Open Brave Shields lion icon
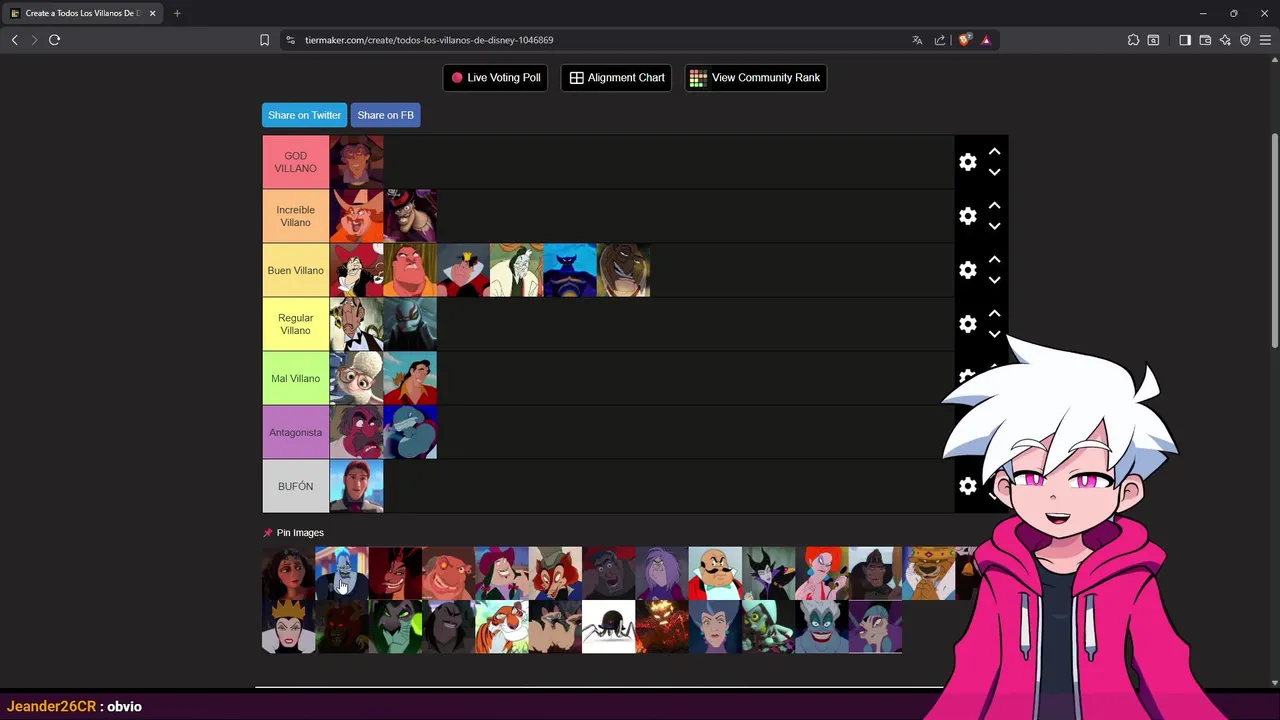The height and width of the screenshot is (720, 1280). point(964,40)
